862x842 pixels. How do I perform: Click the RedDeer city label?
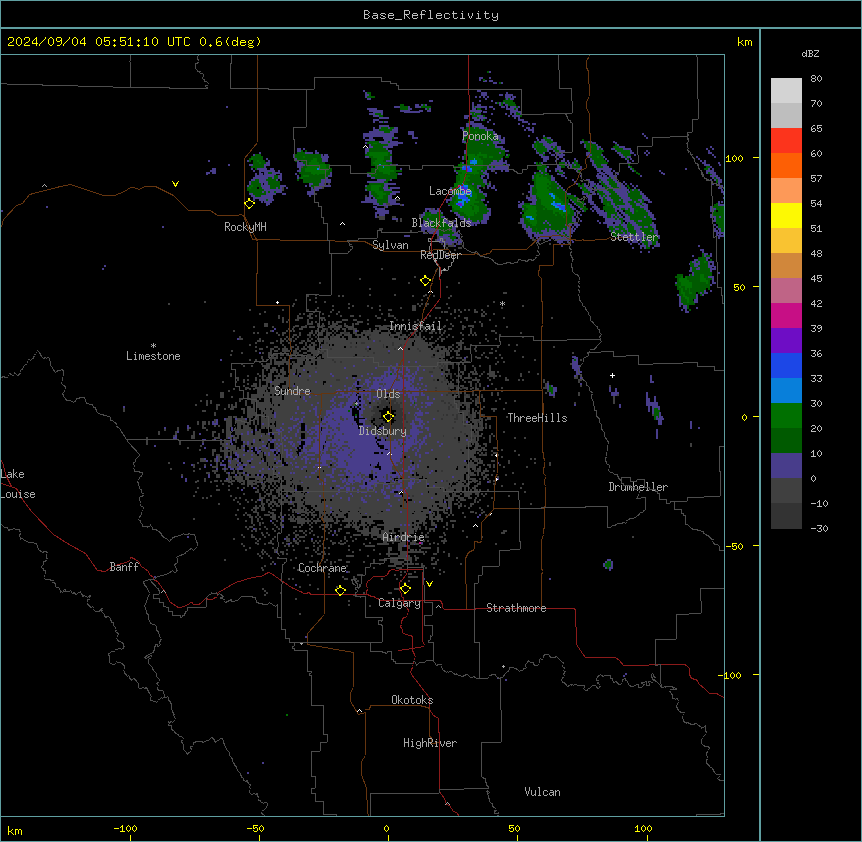[440, 255]
